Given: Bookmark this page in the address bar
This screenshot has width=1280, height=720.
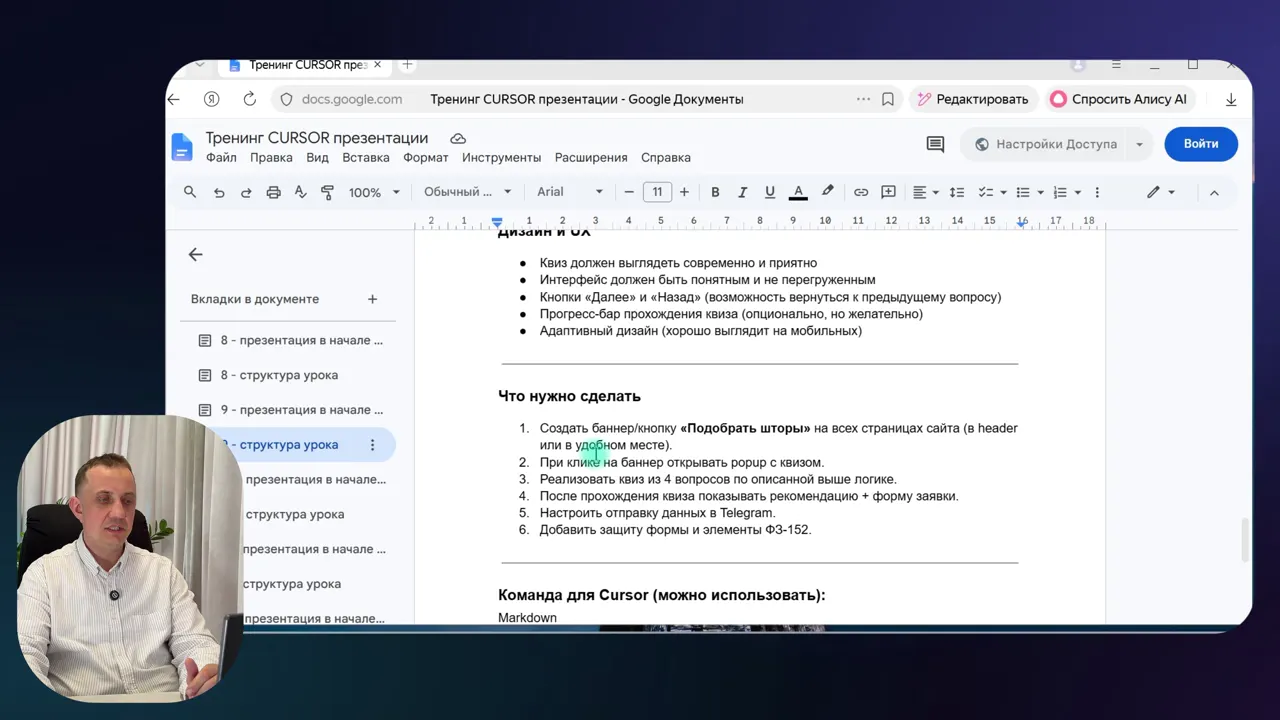Looking at the screenshot, I should point(888,99).
